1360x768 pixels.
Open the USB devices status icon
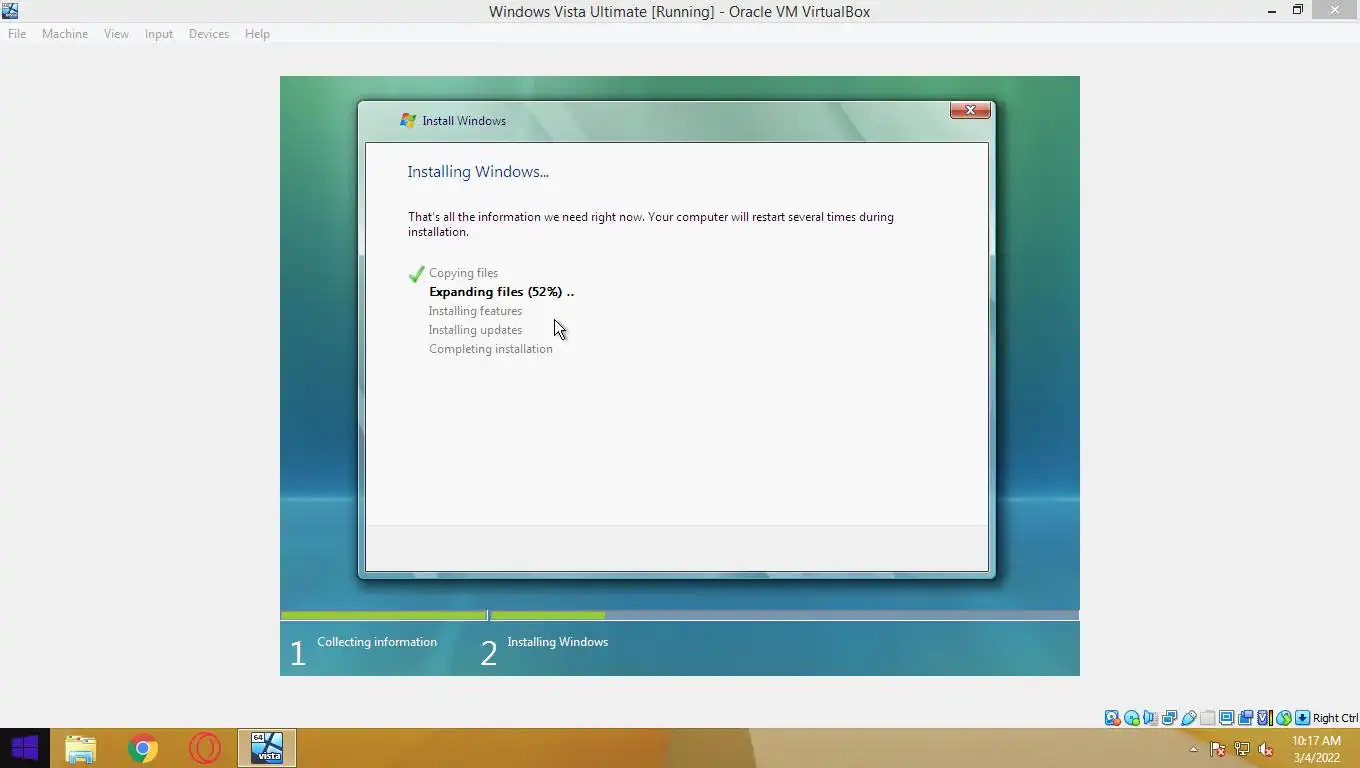coord(1189,718)
